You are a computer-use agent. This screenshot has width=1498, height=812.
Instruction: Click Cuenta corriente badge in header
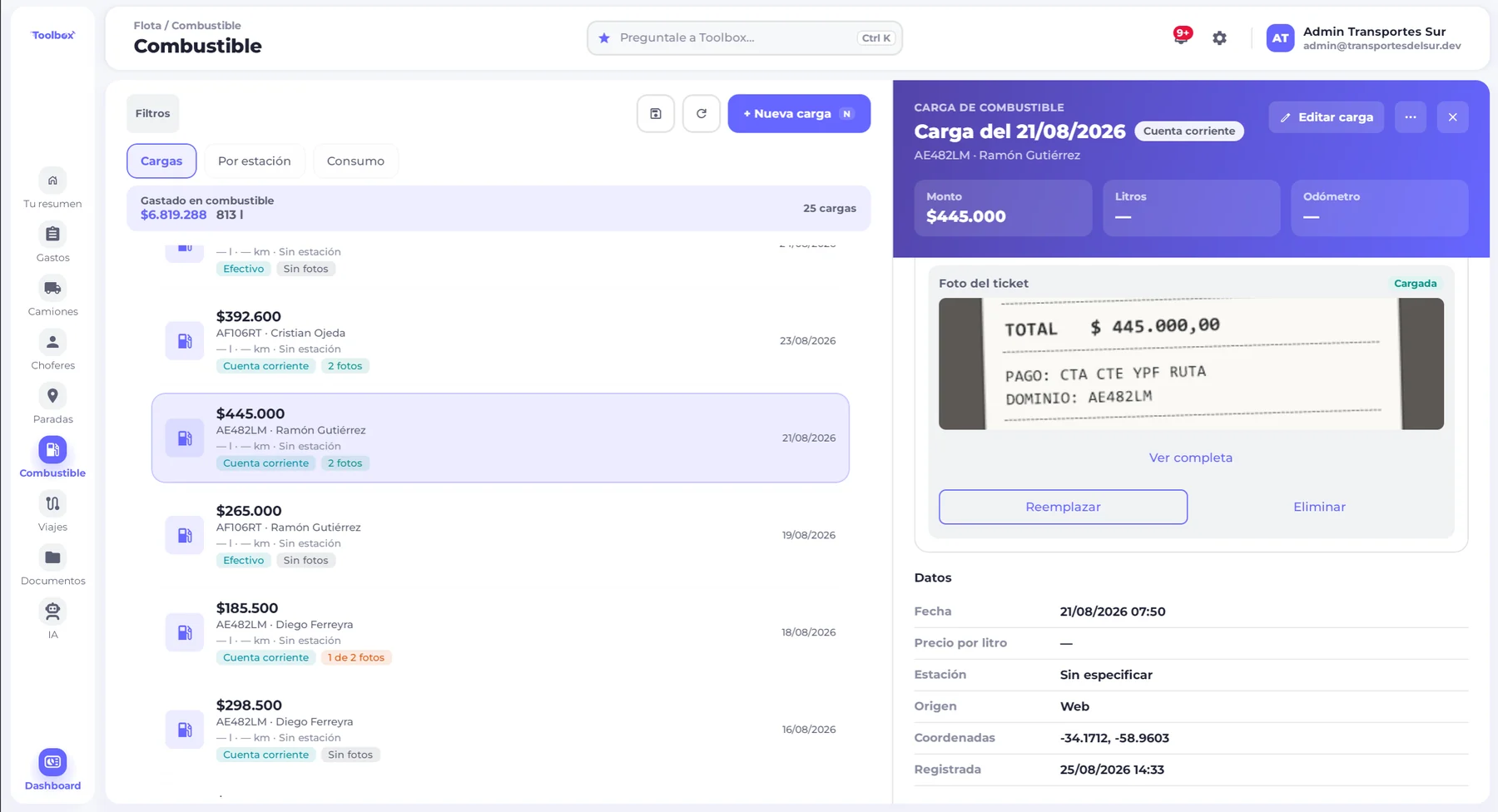point(1189,131)
